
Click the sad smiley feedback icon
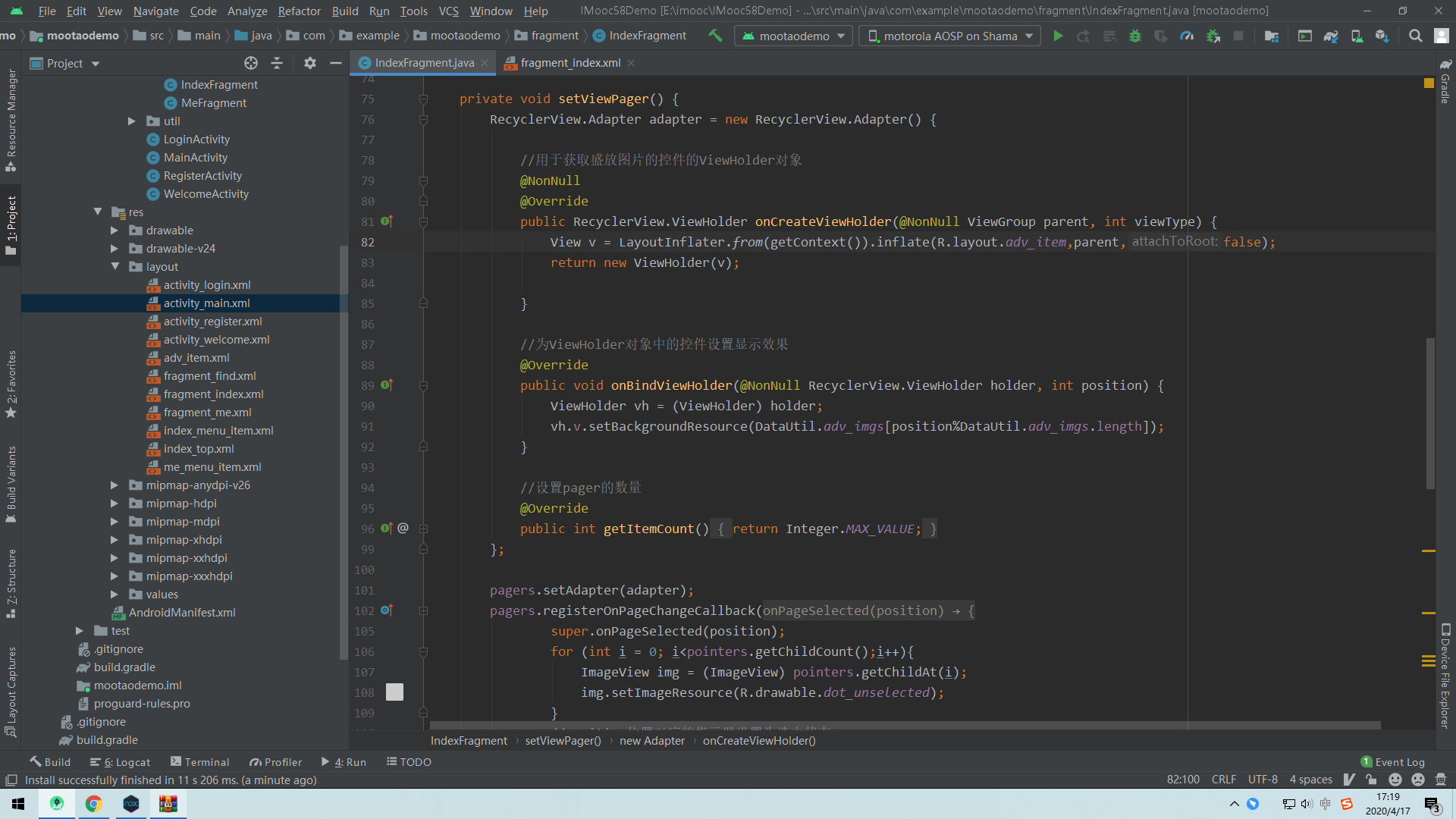pyautogui.click(x=1417, y=780)
